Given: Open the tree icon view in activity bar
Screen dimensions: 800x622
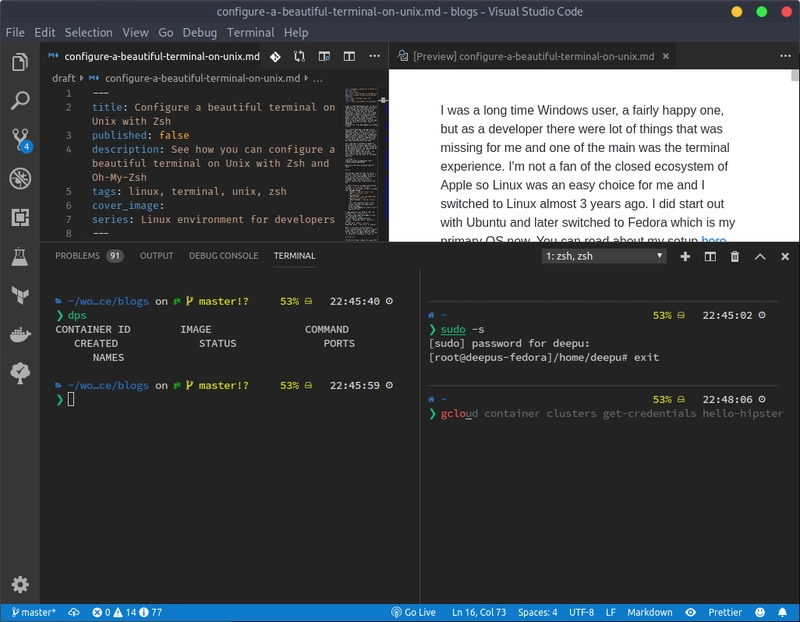Looking at the screenshot, I should pos(20,373).
